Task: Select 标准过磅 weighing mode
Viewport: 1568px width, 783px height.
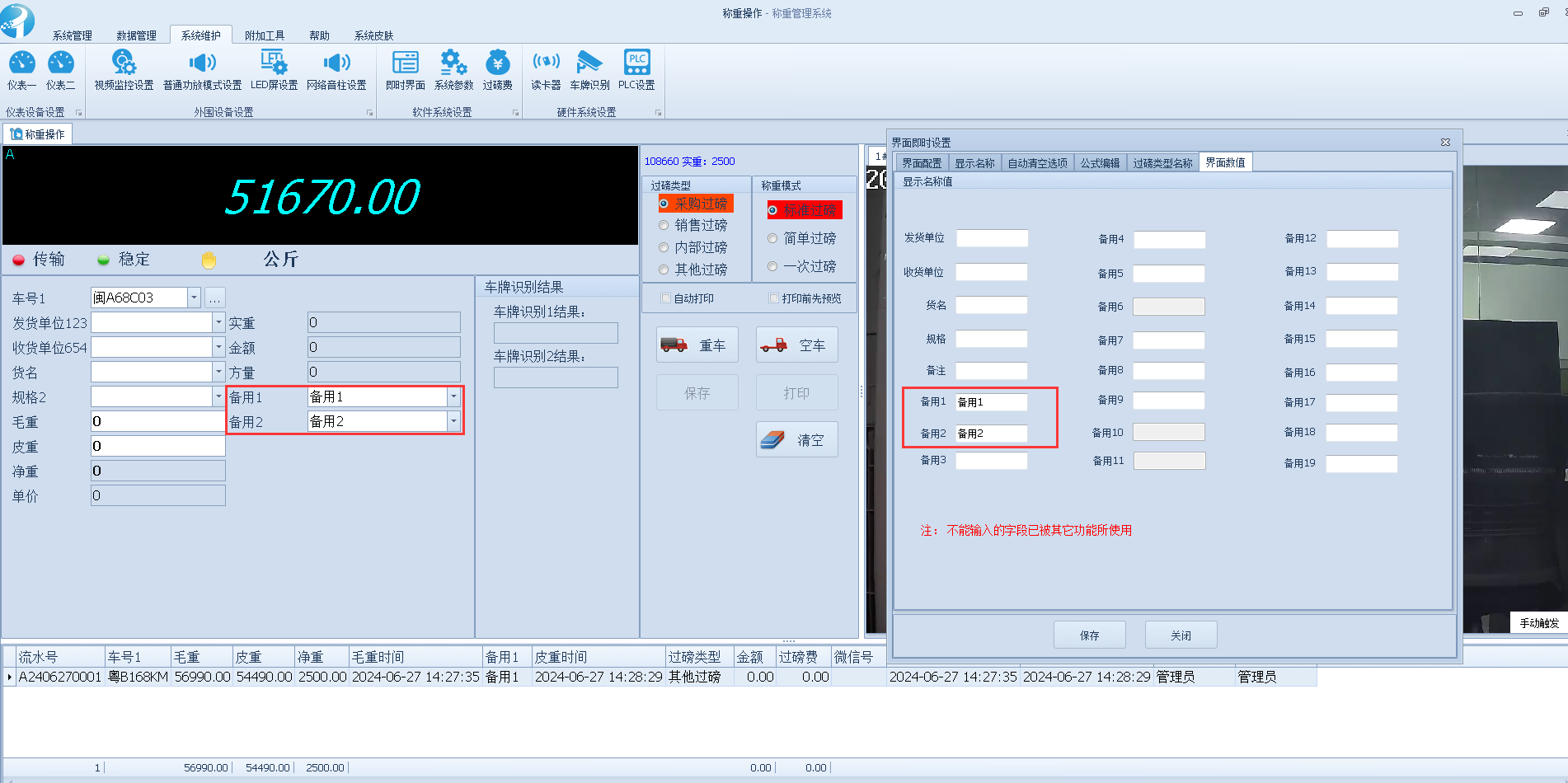Action: (x=804, y=210)
